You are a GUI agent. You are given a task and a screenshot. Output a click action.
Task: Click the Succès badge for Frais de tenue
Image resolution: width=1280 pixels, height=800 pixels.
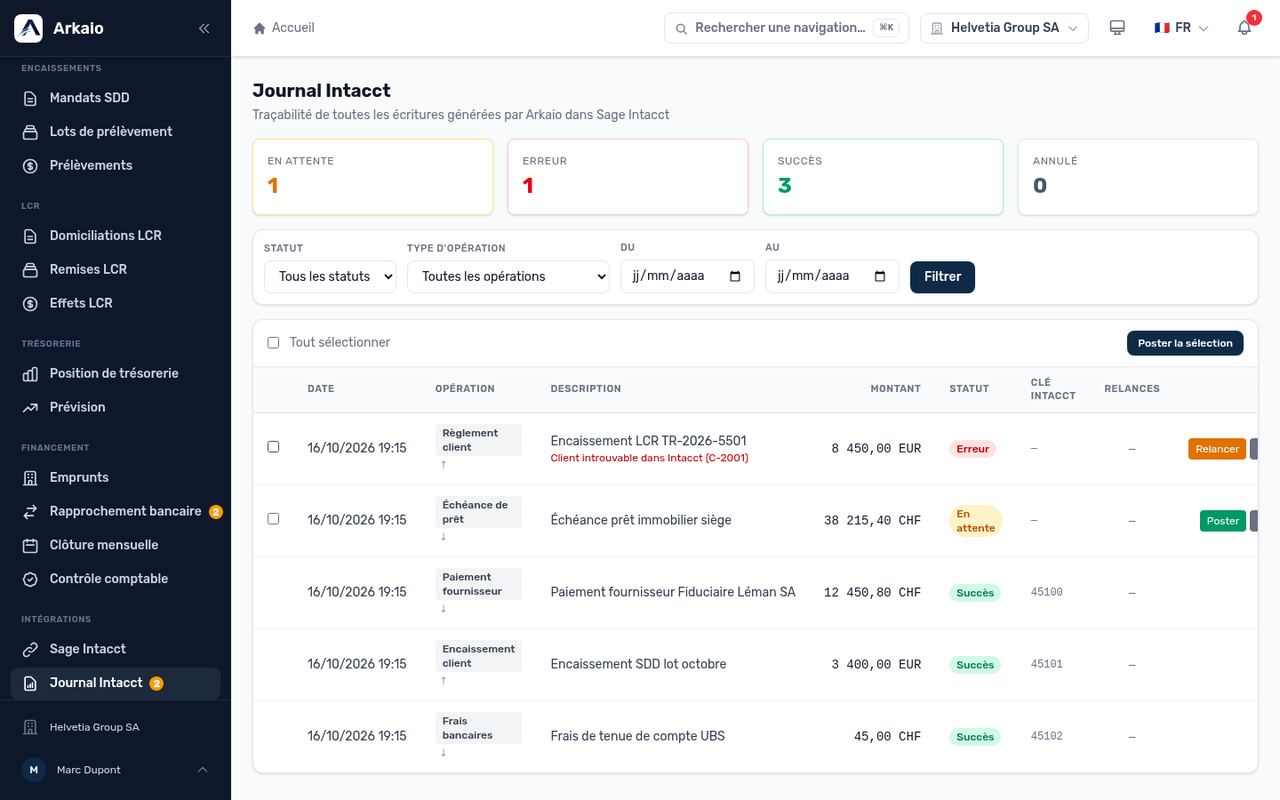pos(975,737)
